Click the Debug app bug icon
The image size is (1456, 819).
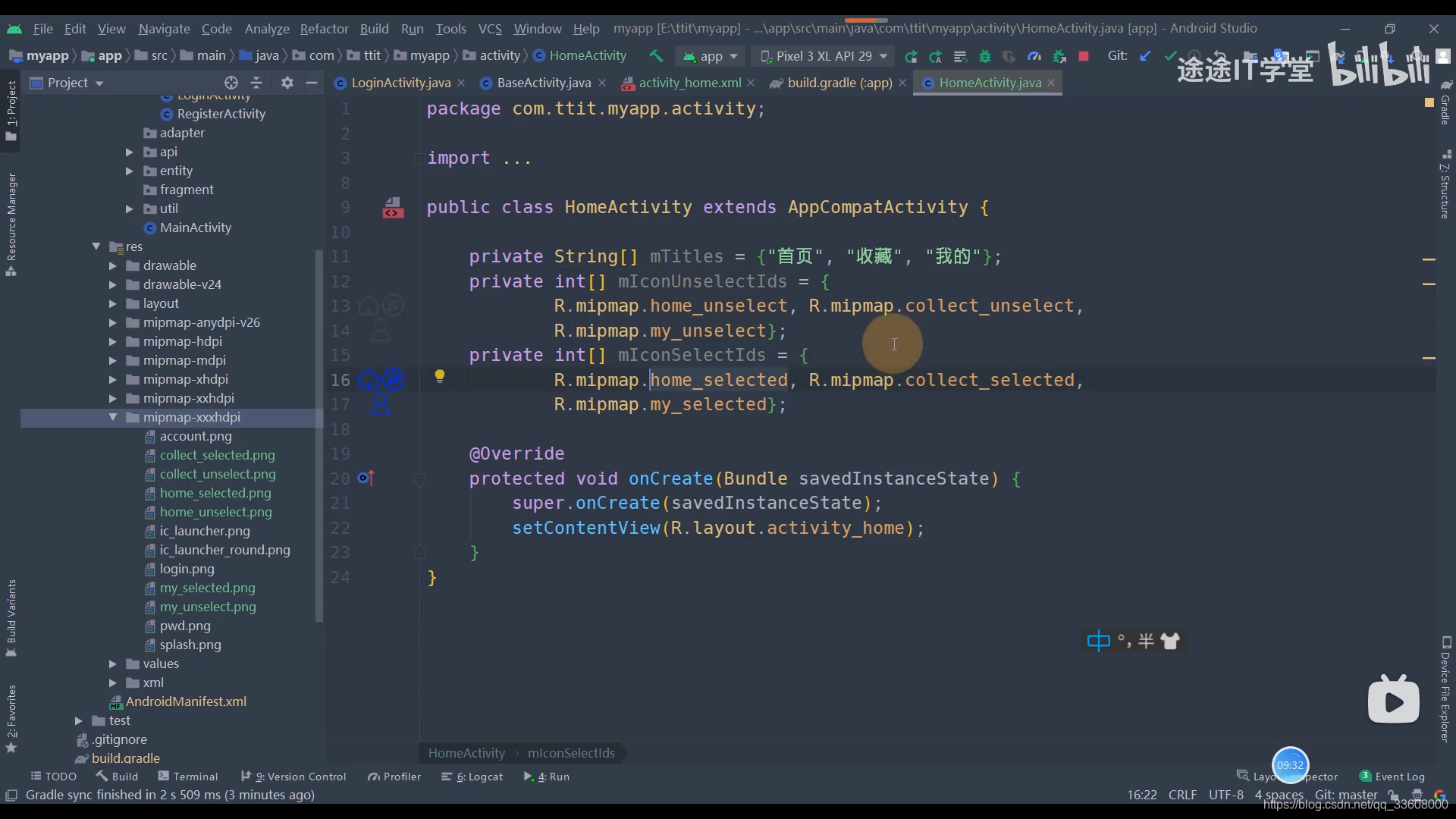click(985, 56)
